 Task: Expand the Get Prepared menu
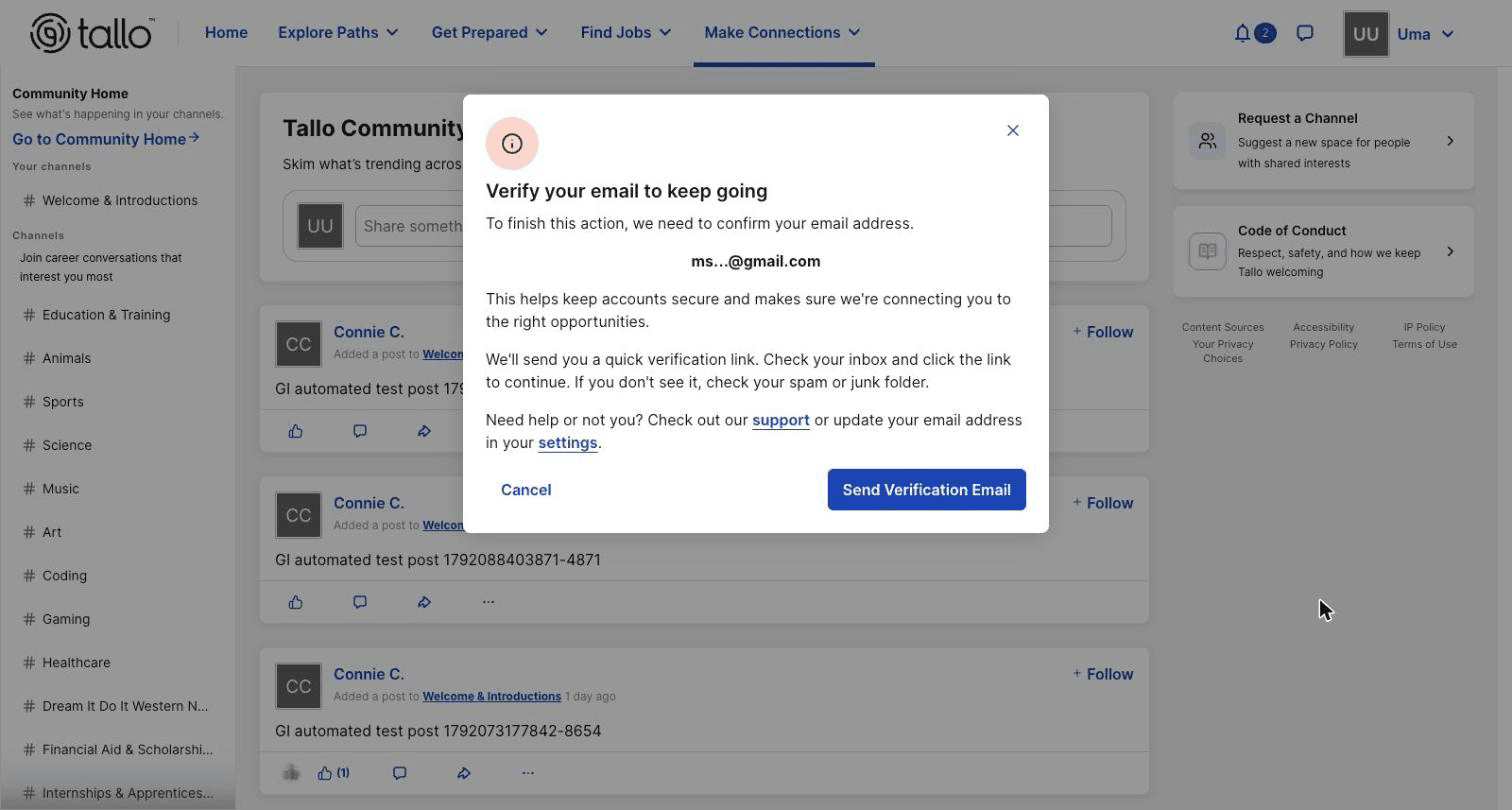[x=490, y=32]
